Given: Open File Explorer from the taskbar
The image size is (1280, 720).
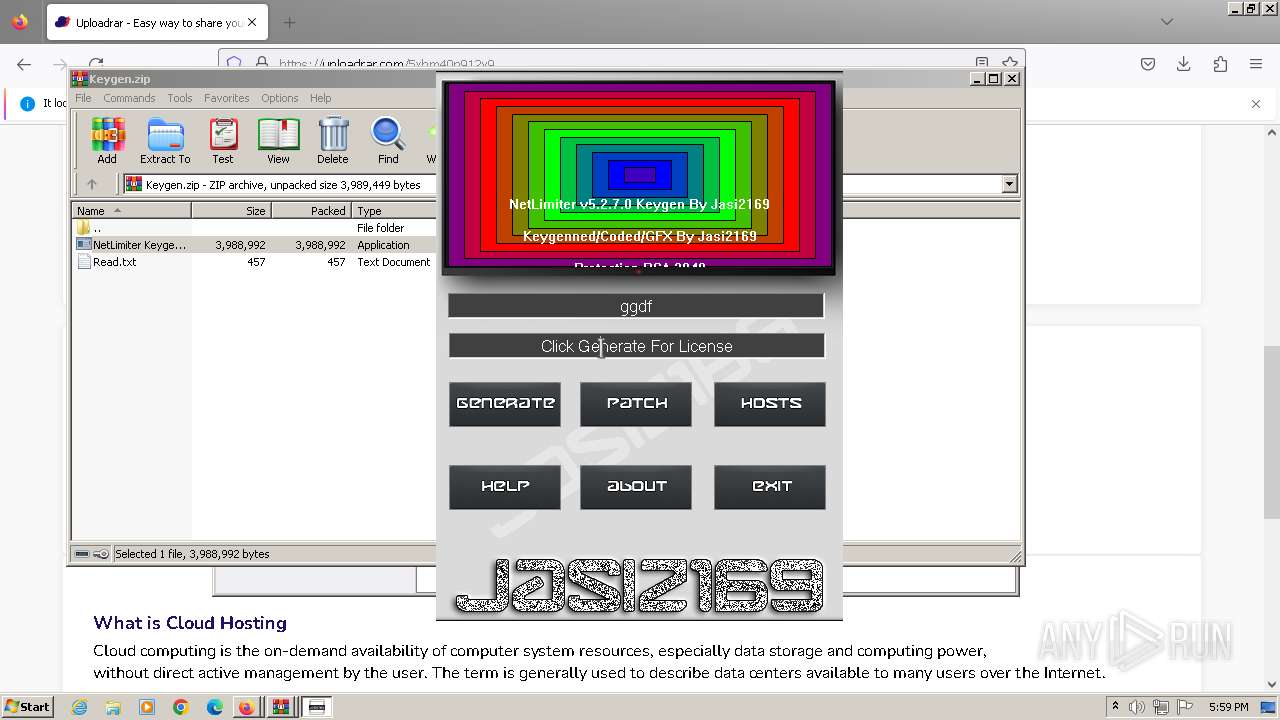Looking at the screenshot, I should pos(113,707).
